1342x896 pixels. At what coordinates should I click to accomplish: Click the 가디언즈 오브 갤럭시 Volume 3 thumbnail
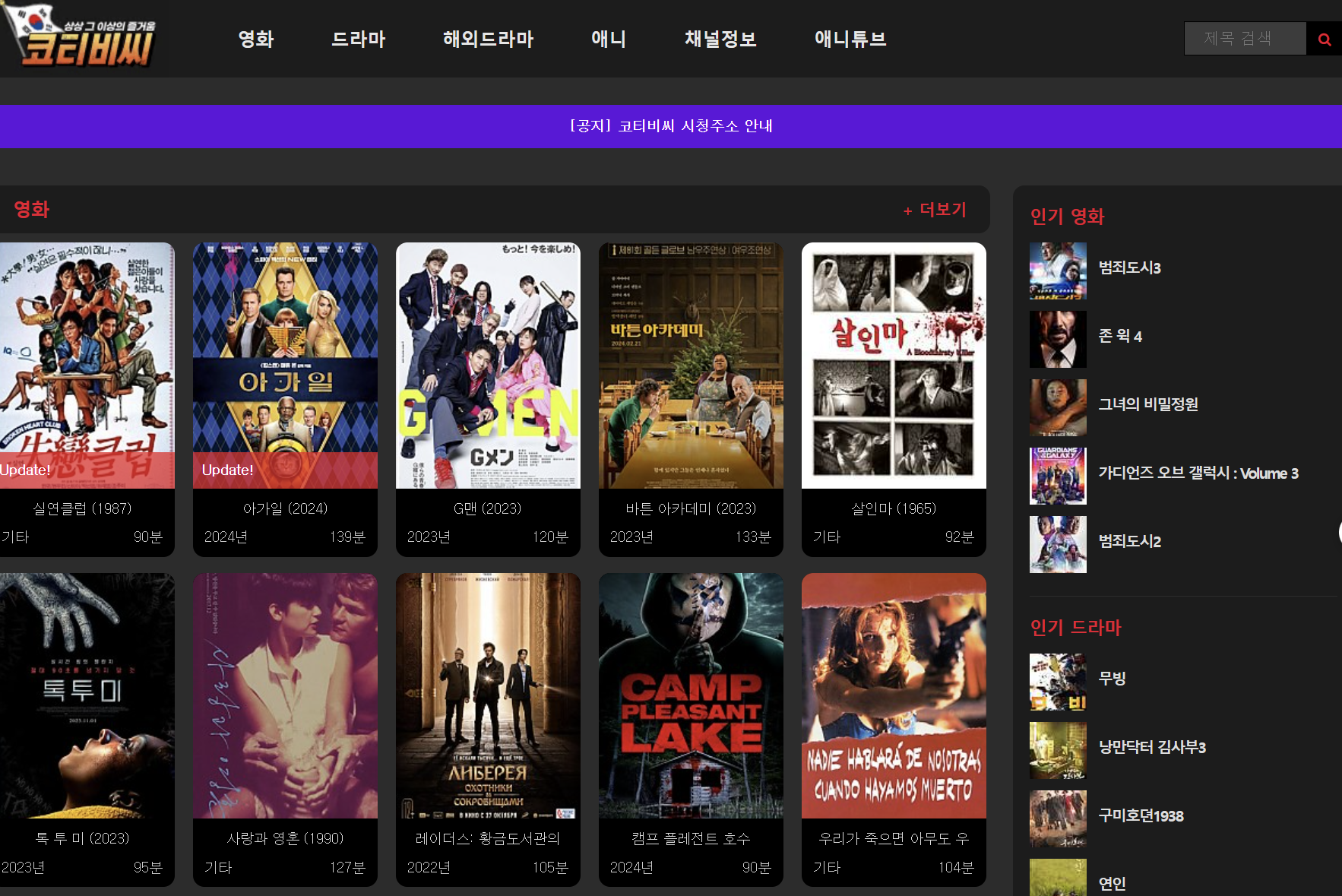click(1058, 476)
